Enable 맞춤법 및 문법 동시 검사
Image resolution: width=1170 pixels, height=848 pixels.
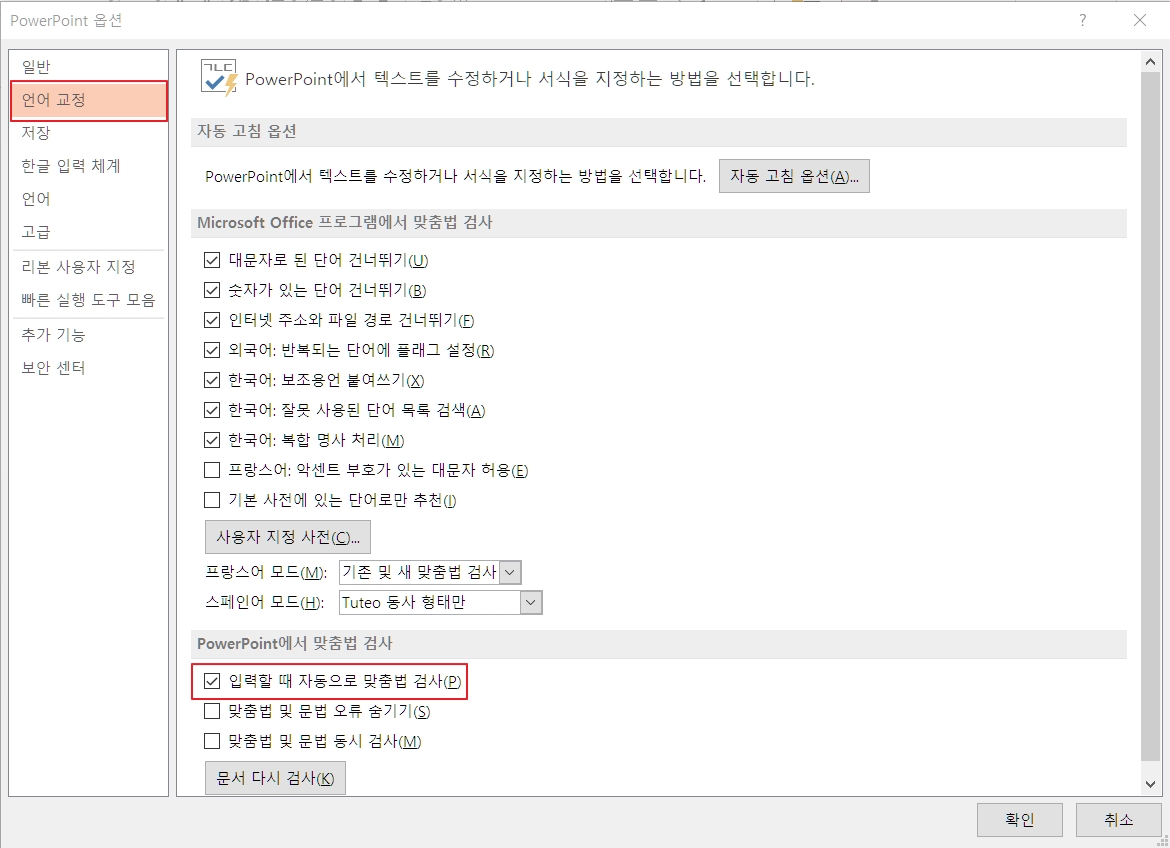tap(212, 741)
